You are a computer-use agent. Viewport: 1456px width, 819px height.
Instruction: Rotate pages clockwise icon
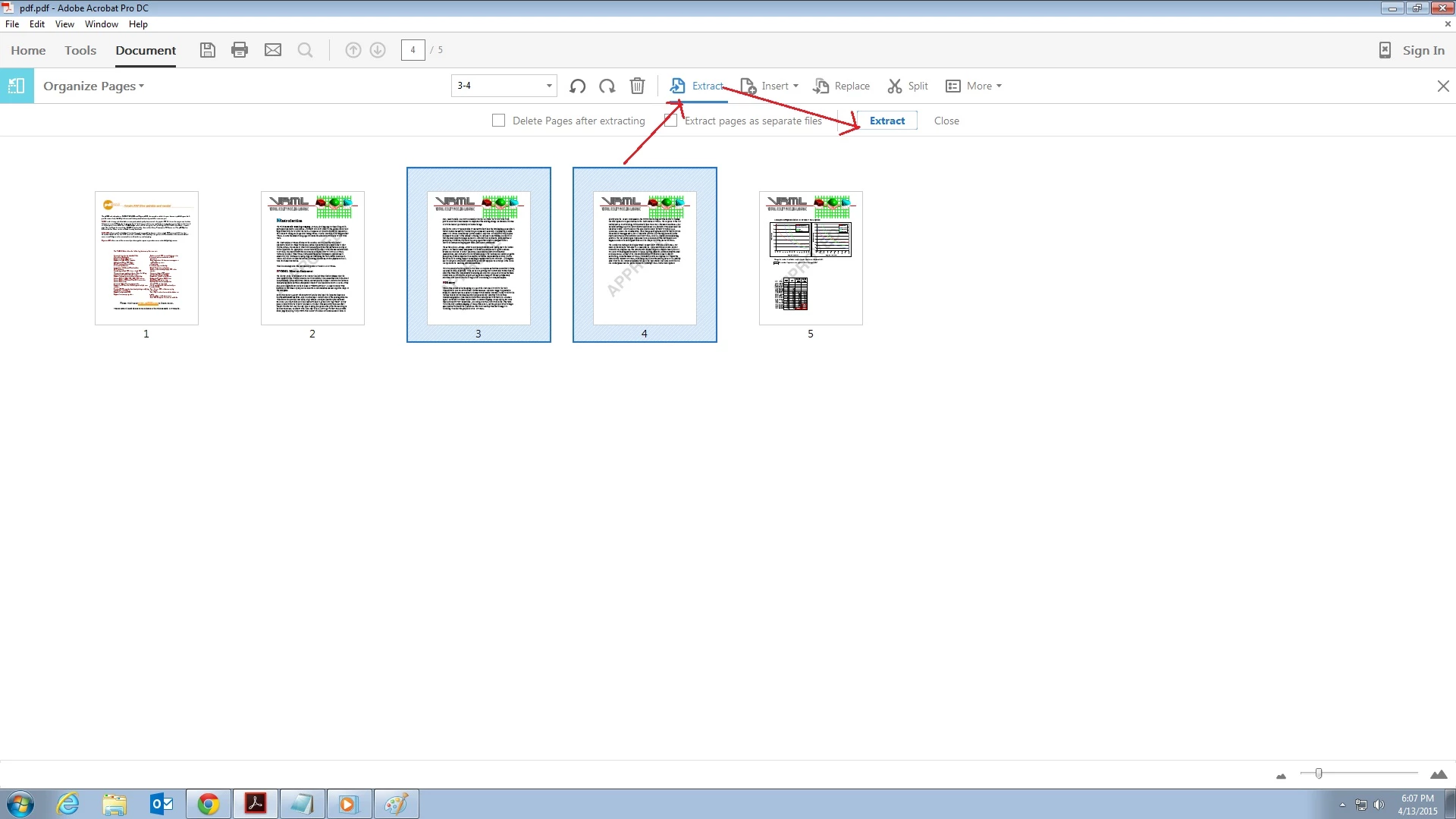607,86
